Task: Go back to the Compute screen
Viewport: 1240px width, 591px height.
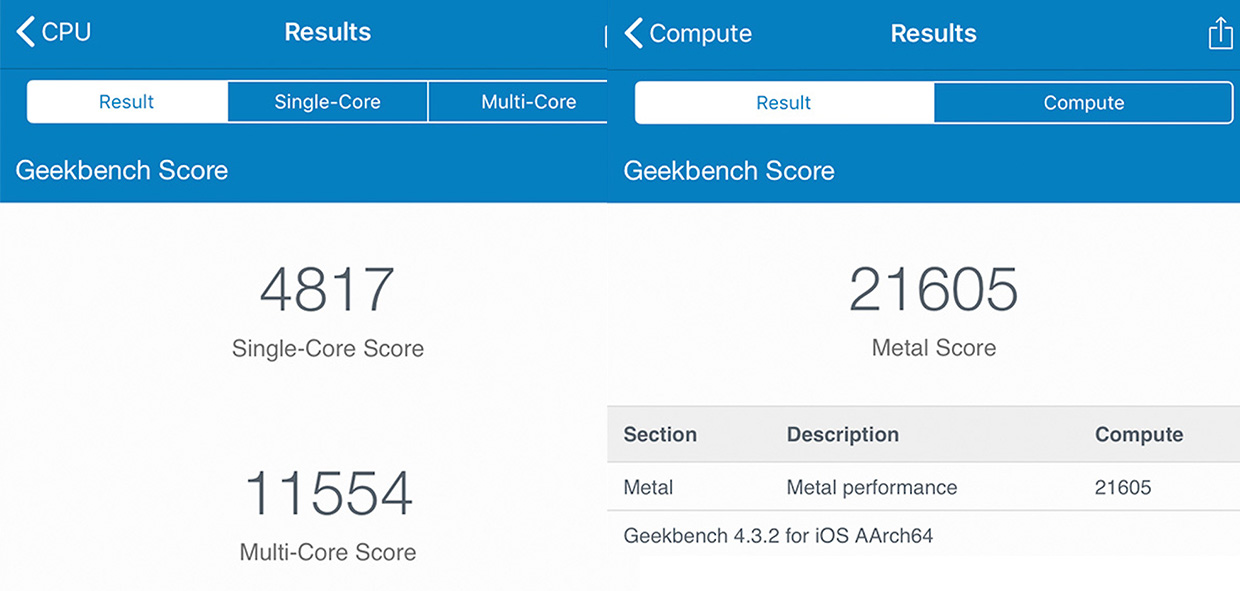Action: (x=688, y=33)
